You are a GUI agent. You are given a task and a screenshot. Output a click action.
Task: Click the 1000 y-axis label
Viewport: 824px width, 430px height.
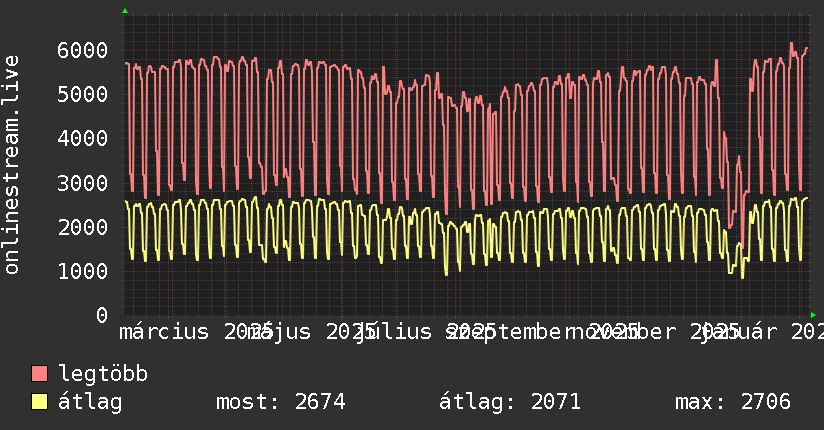pos(83,271)
